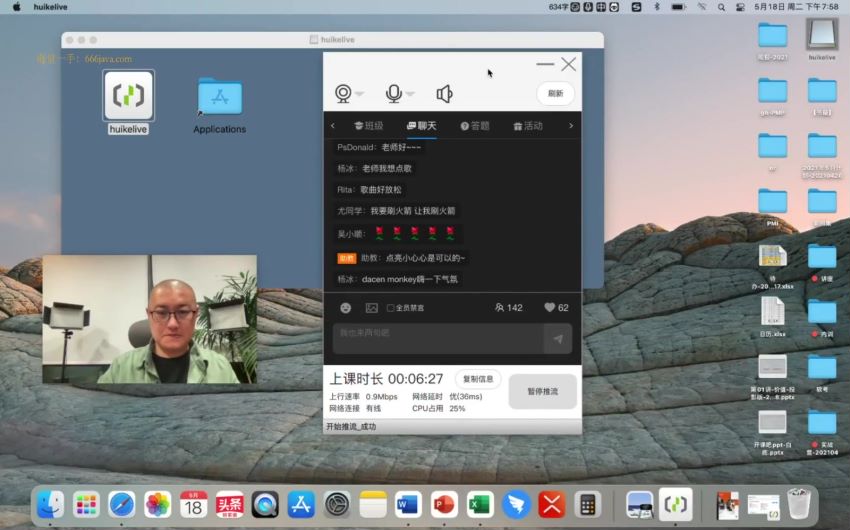Viewport: 850px width, 530px height.
Task: Click the message 老师我想点歌
Action: [x=387, y=169]
